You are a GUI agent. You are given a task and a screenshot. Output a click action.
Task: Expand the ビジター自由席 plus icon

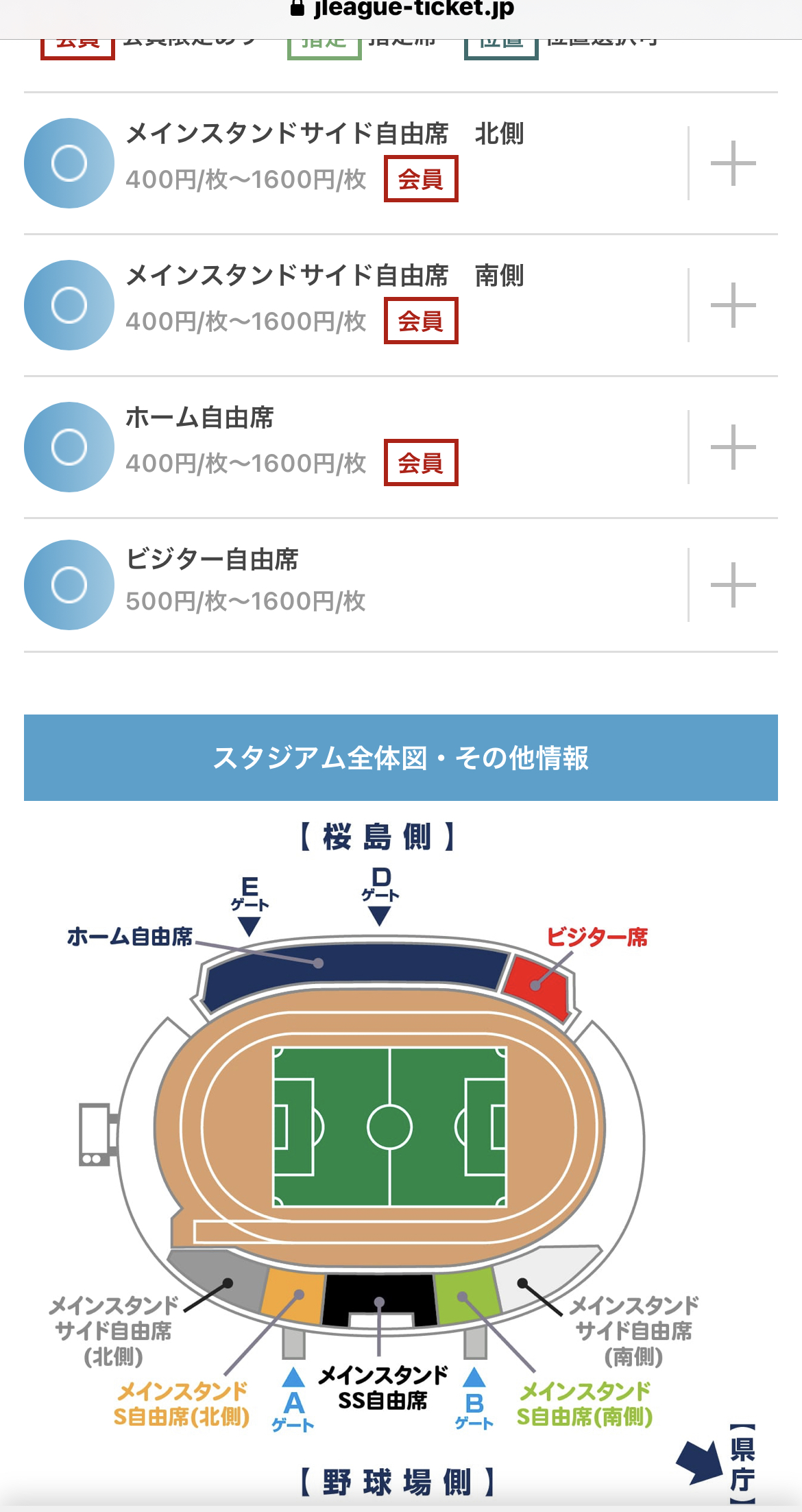point(733,585)
